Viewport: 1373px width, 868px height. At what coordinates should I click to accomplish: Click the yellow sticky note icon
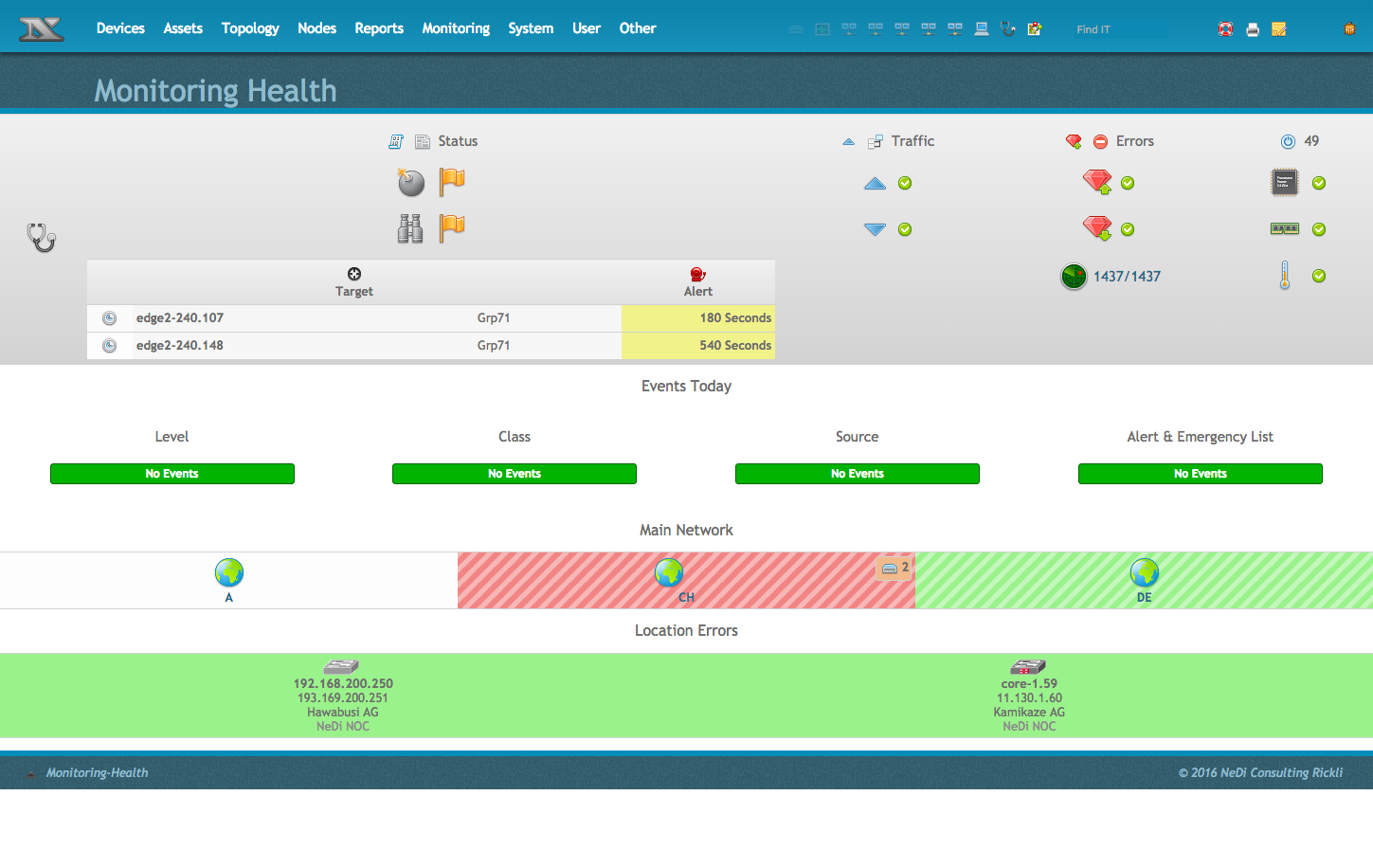coord(1279,29)
